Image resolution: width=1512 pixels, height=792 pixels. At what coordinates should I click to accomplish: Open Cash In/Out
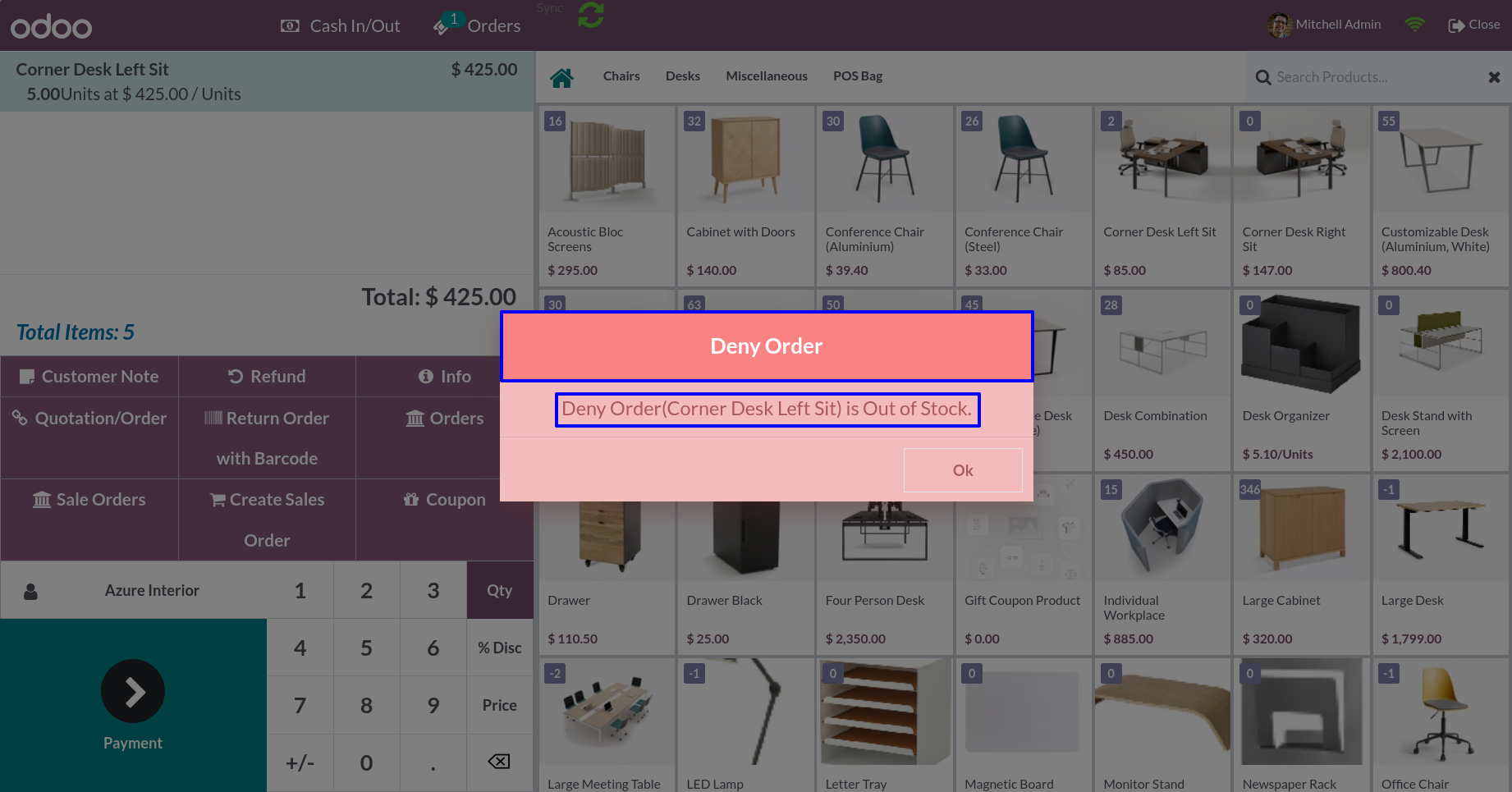pyautogui.click(x=341, y=26)
